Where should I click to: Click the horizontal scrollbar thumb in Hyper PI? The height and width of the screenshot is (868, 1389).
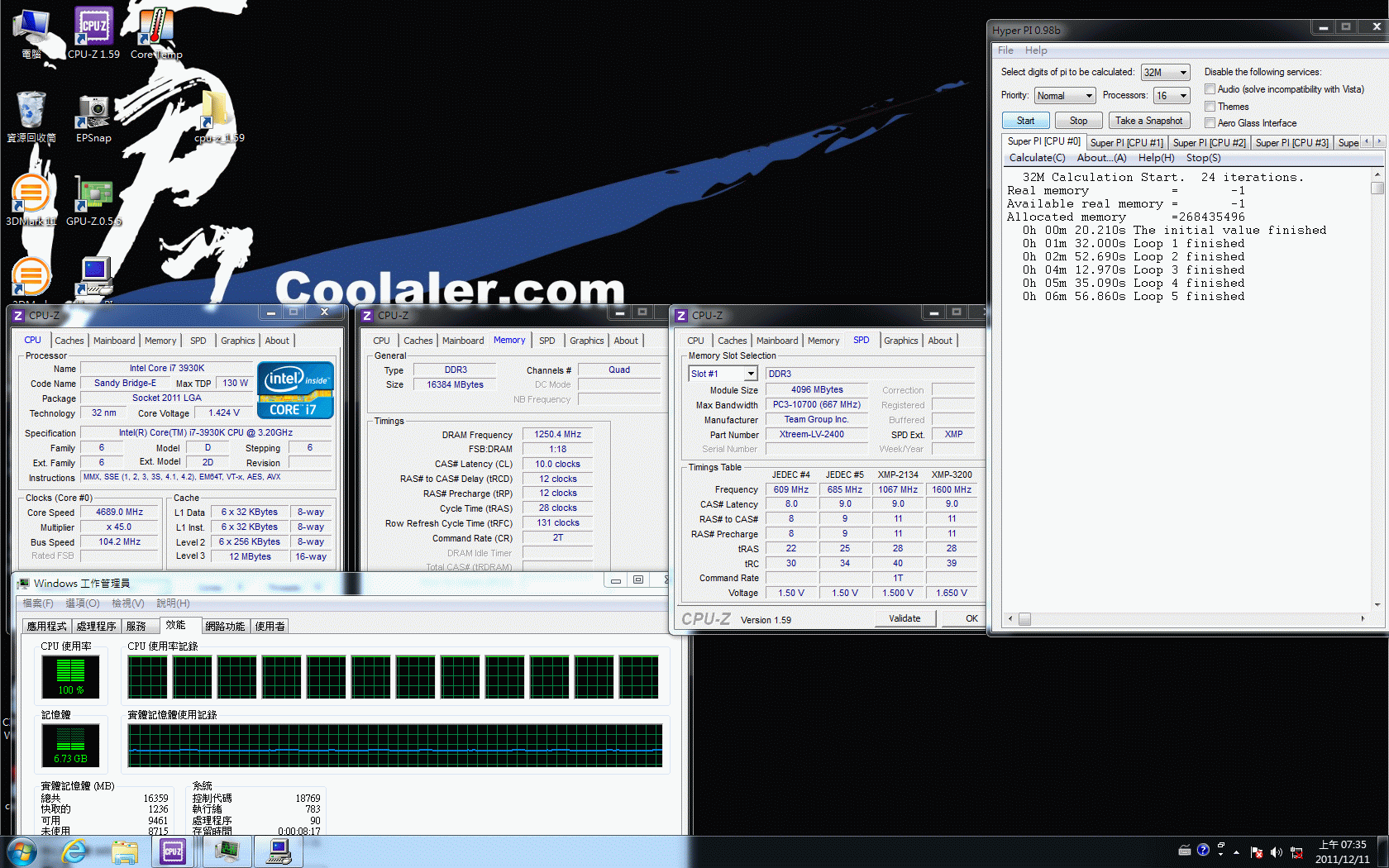click(1025, 619)
